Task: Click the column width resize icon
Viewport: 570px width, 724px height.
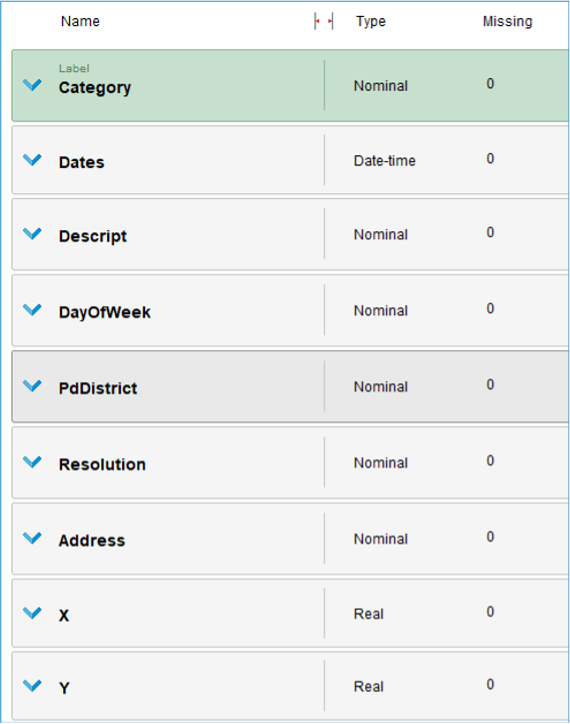Action: click(x=323, y=21)
